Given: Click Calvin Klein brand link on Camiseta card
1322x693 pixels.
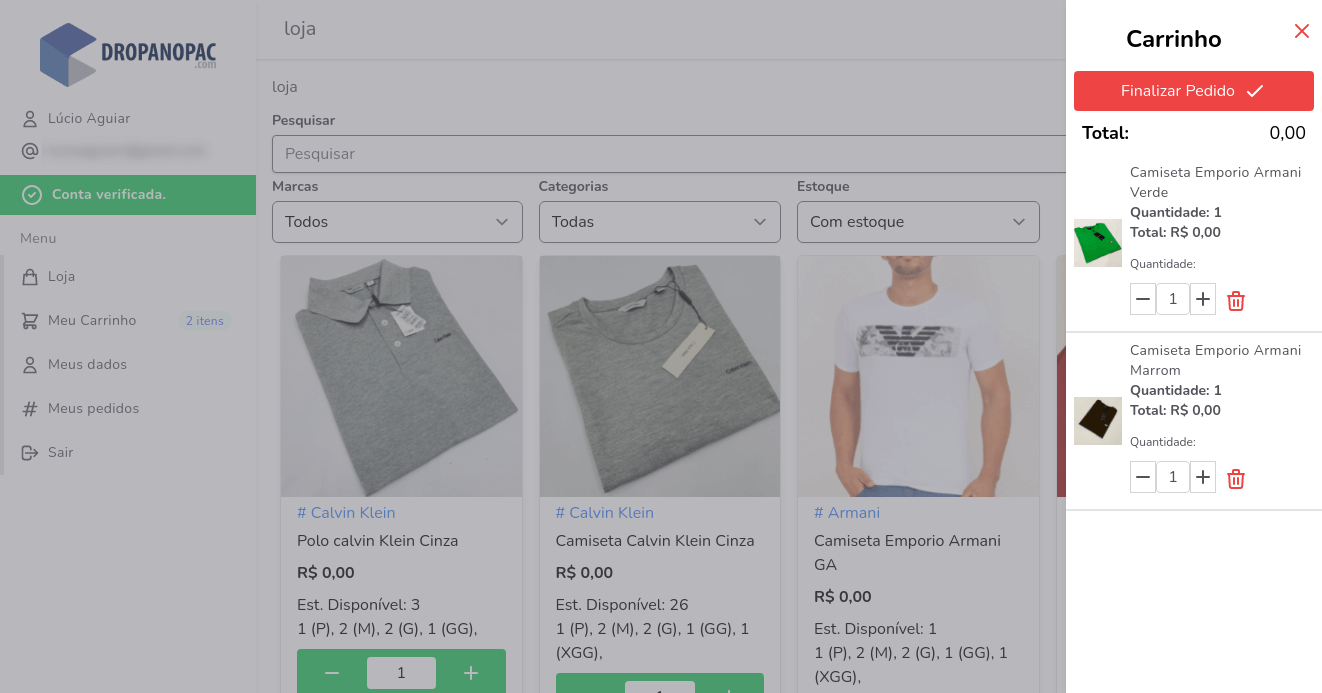Looking at the screenshot, I should coord(605,512).
